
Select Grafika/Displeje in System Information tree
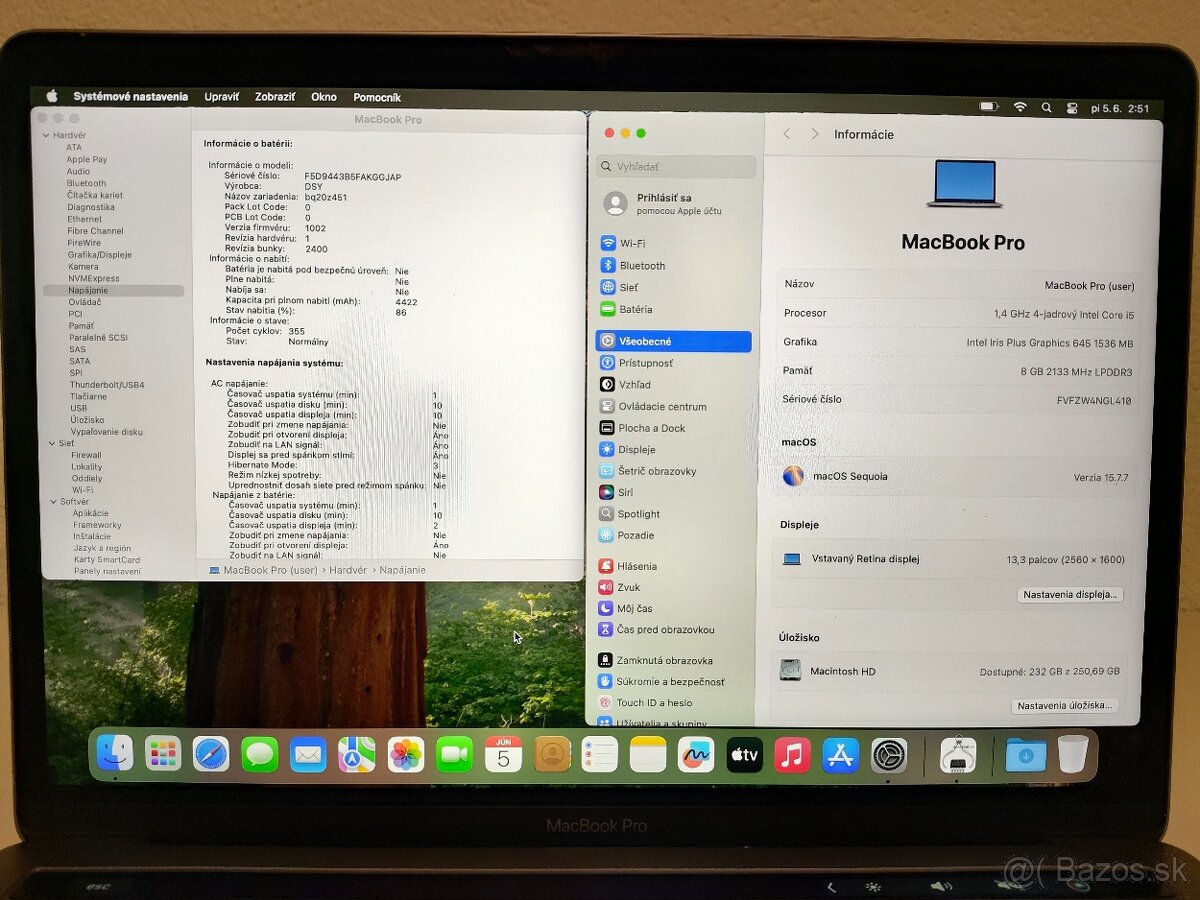100,255
